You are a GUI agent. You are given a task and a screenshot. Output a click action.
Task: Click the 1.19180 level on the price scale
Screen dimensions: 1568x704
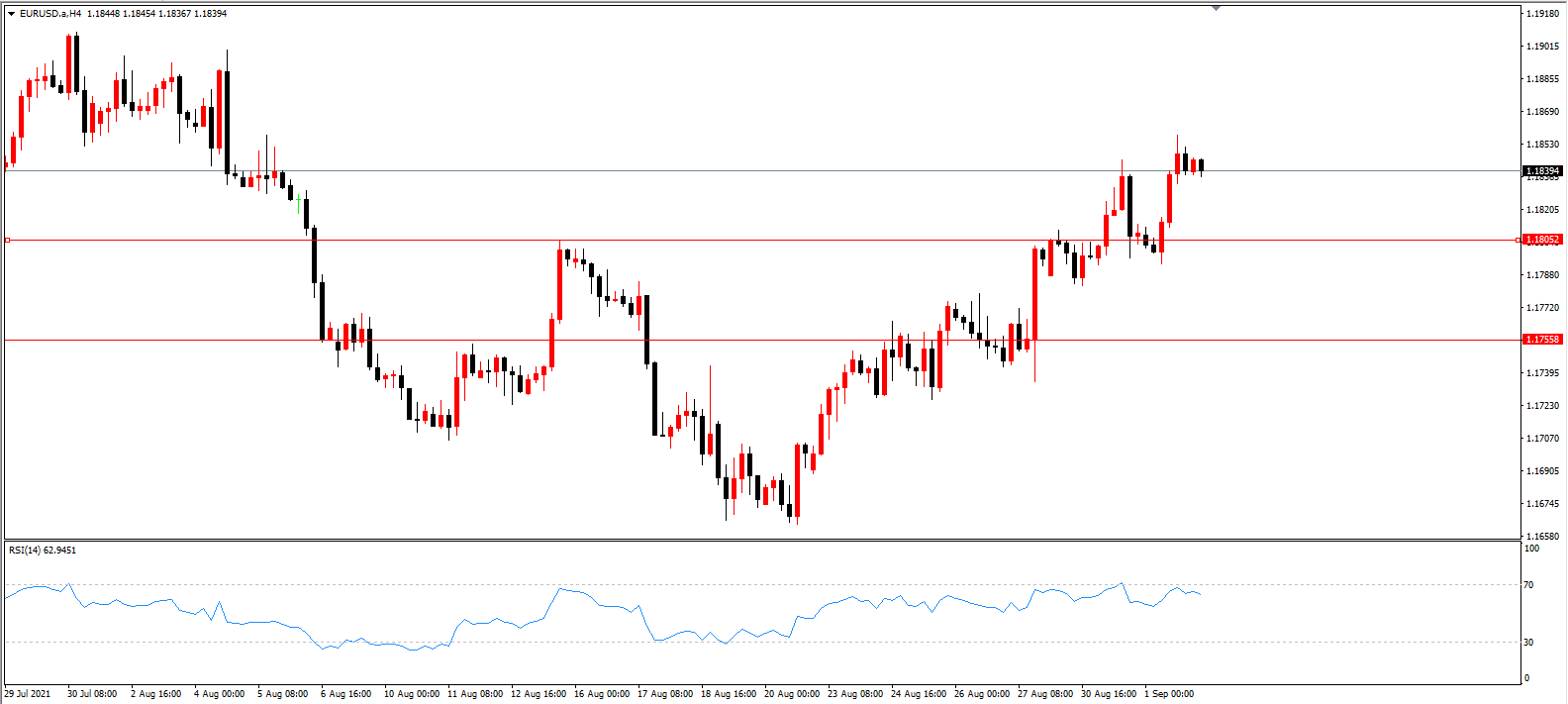[1542, 14]
